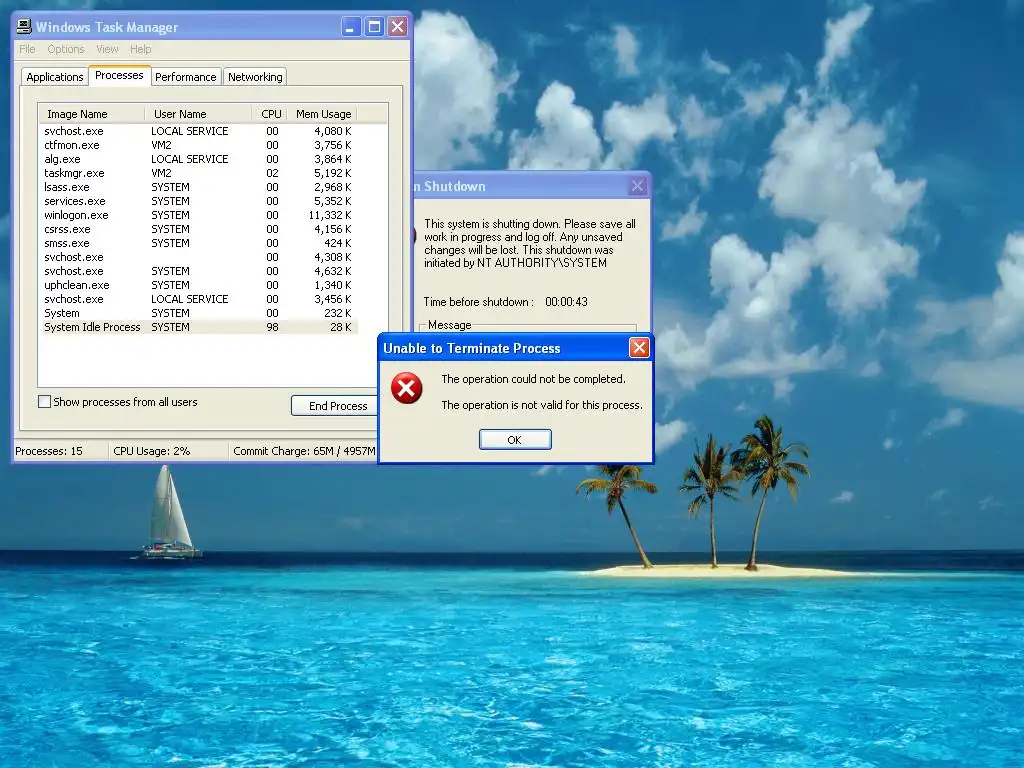Select the svchost.exe row using 4,308 K
1024x768 pixels.
point(199,257)
